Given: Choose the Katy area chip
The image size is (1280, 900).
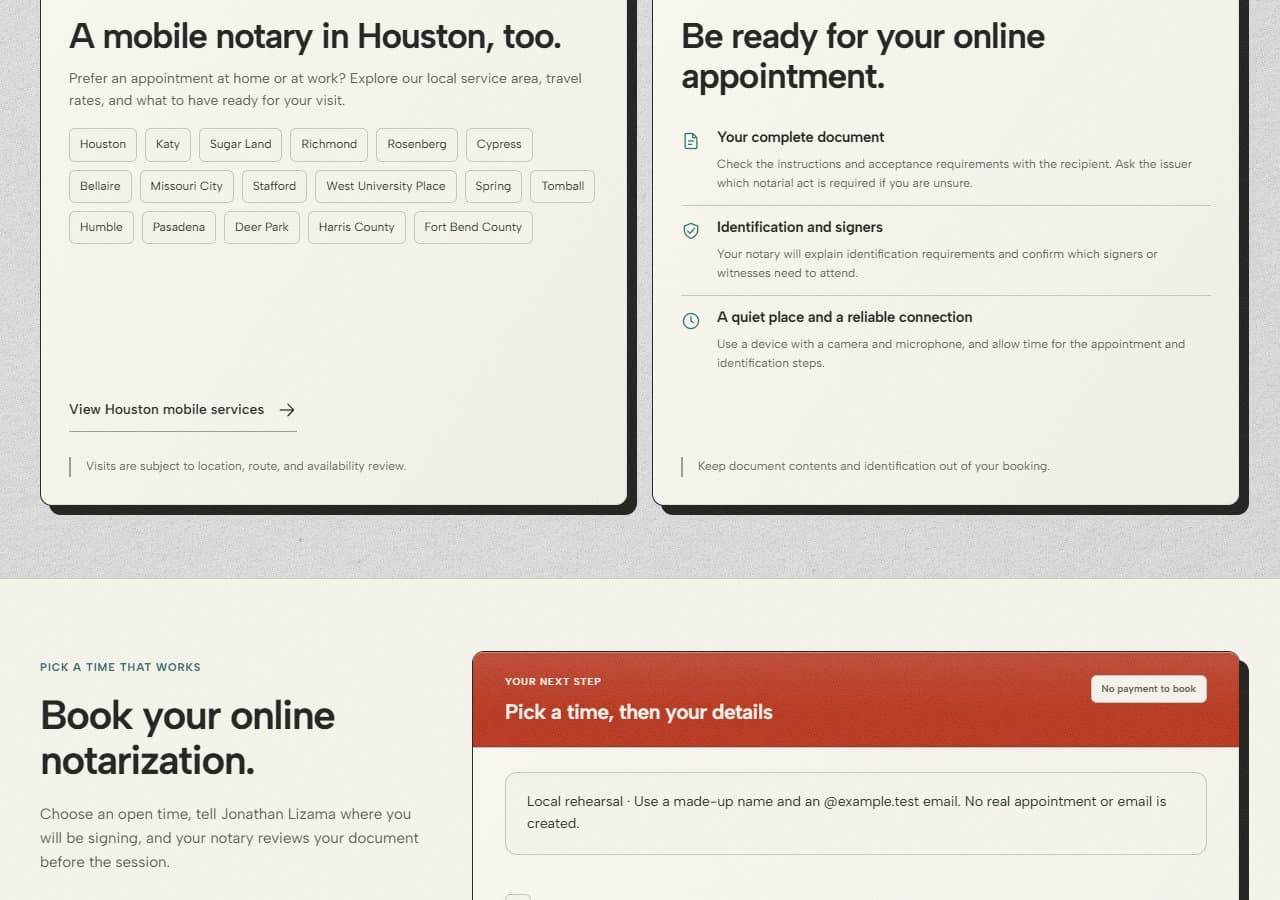Looking at the screenshot, I should [x=168, y=144].
